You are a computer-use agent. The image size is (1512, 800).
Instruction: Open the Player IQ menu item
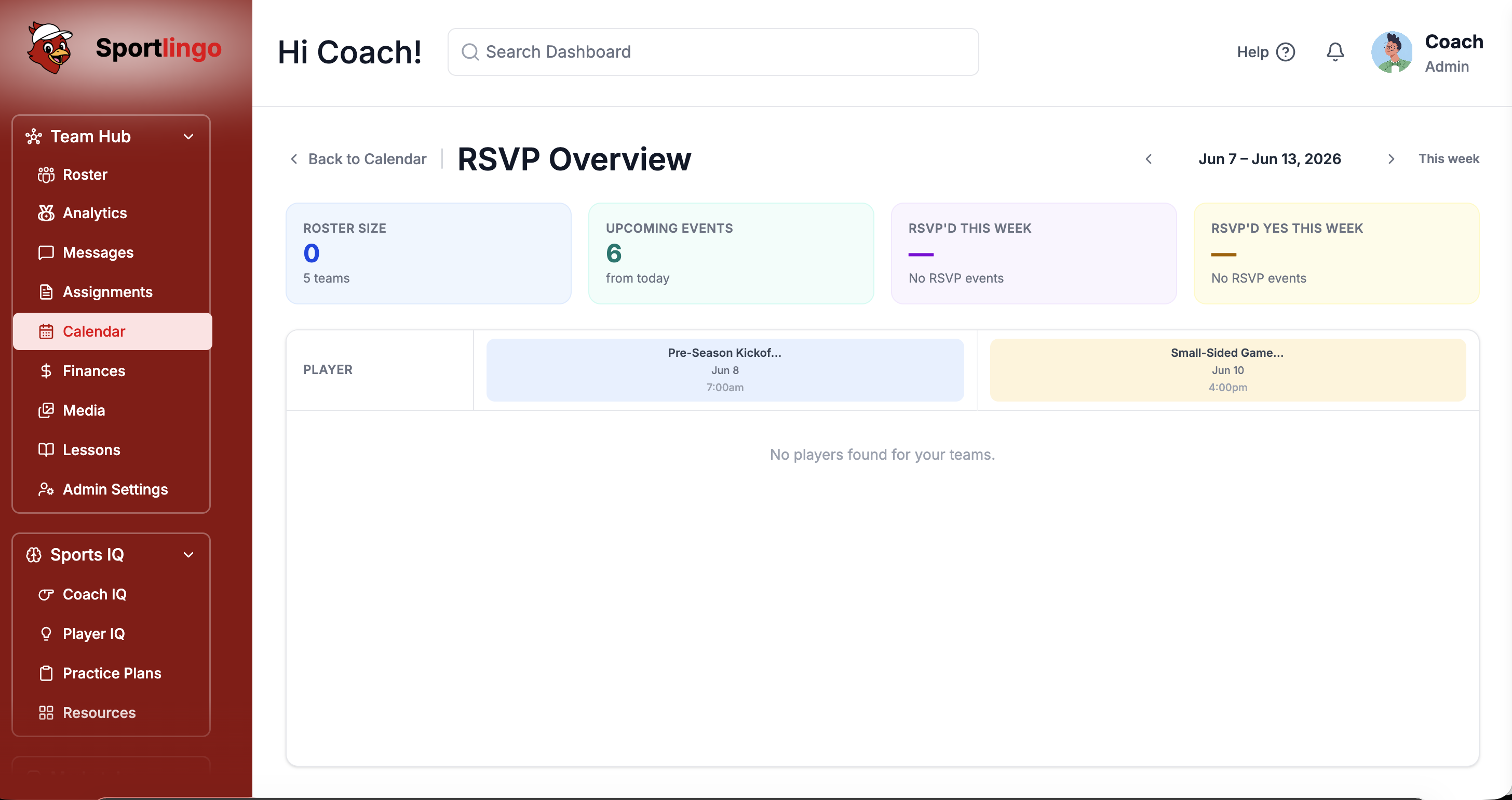pyautogui.click(x=112, y=634)
